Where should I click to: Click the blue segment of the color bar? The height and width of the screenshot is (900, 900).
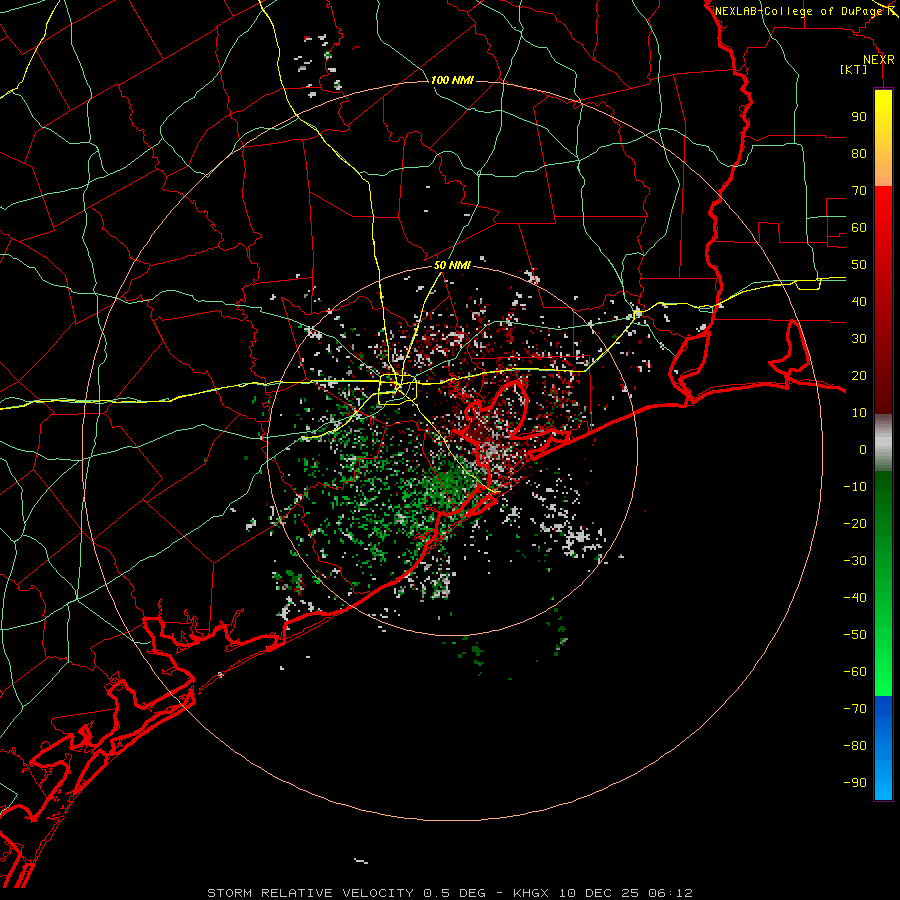click(883, 748)
